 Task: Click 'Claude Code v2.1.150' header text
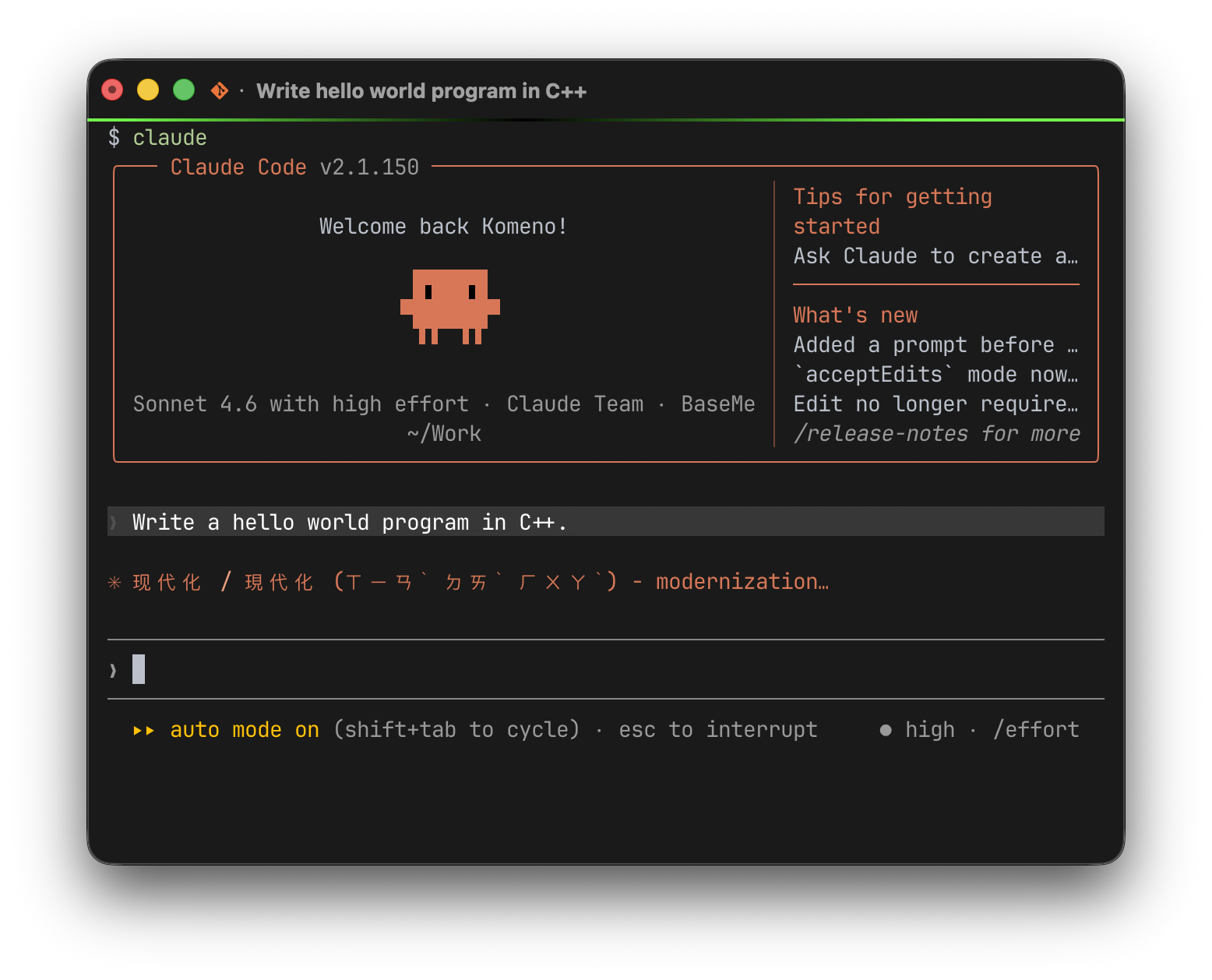294,167
